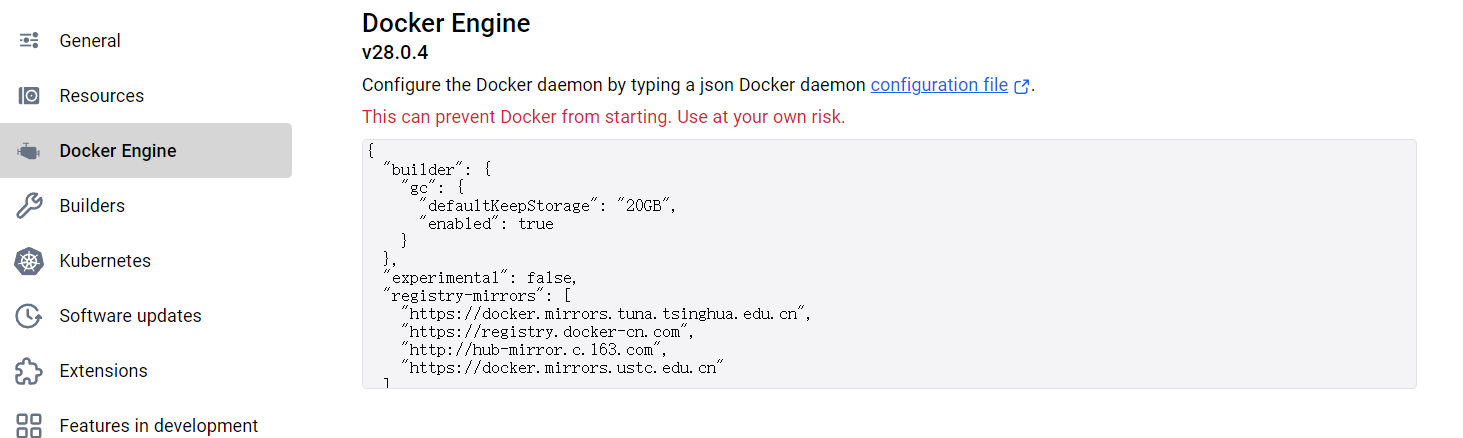Click the Docker Engine whale icon
1463x438 pixels.
29,151
